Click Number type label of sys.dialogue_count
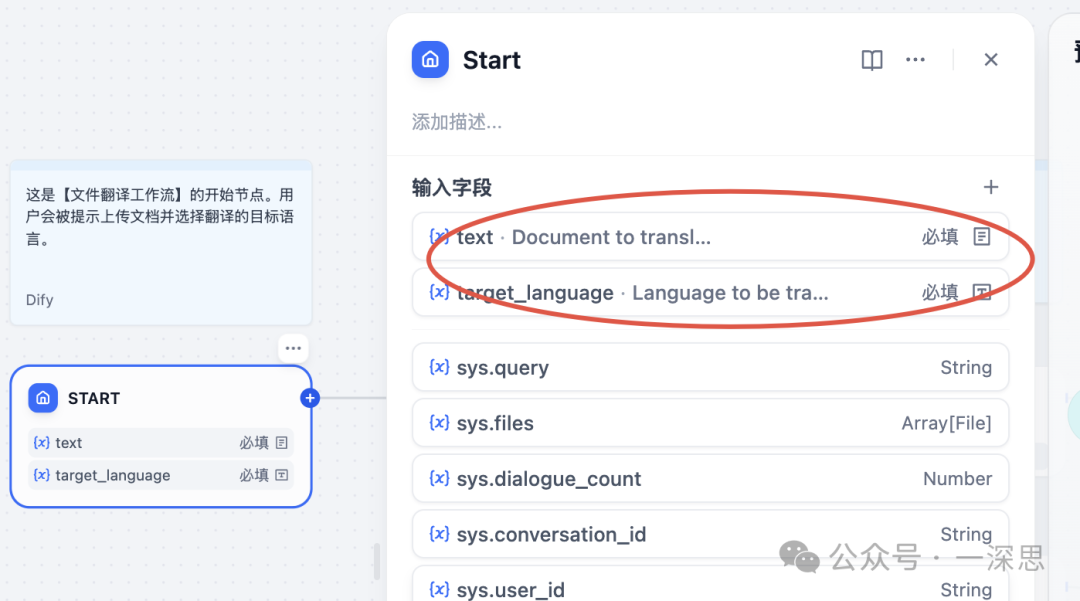This screenshot has height=601, width=1080. point(957,478)
